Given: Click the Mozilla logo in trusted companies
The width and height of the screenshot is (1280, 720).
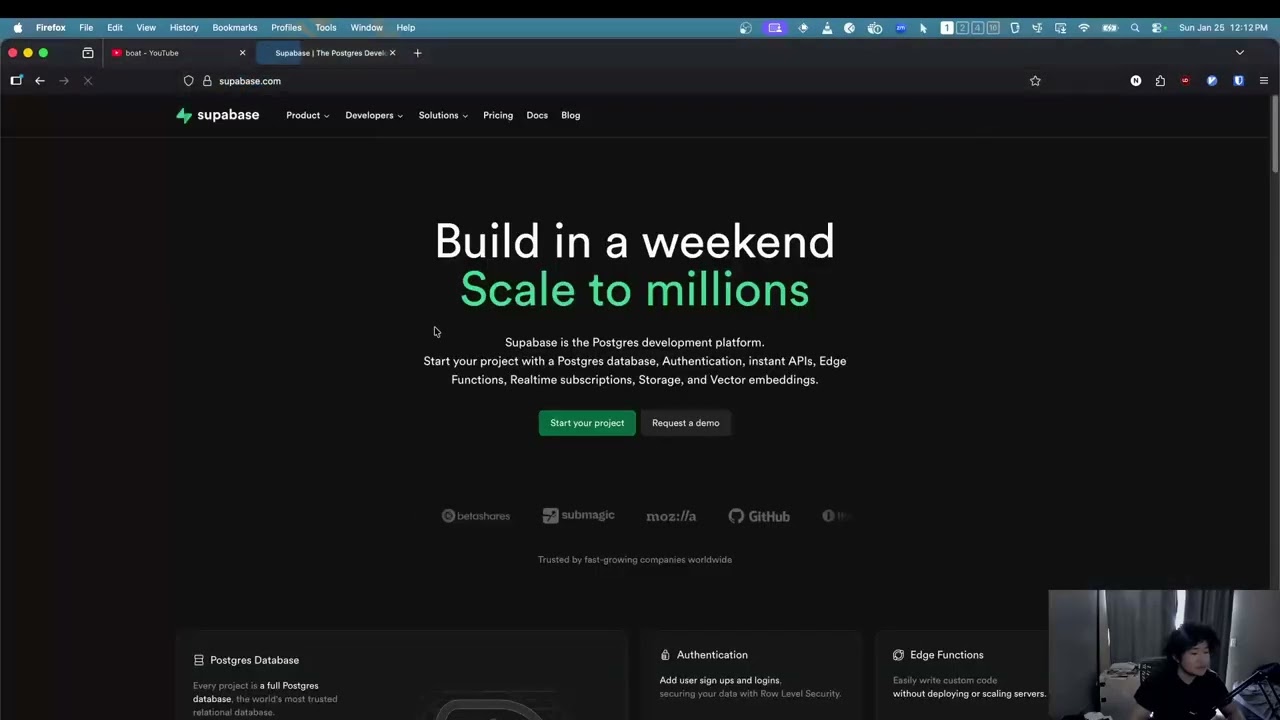Looking at the screenshot, I should [x=671, y=516].
